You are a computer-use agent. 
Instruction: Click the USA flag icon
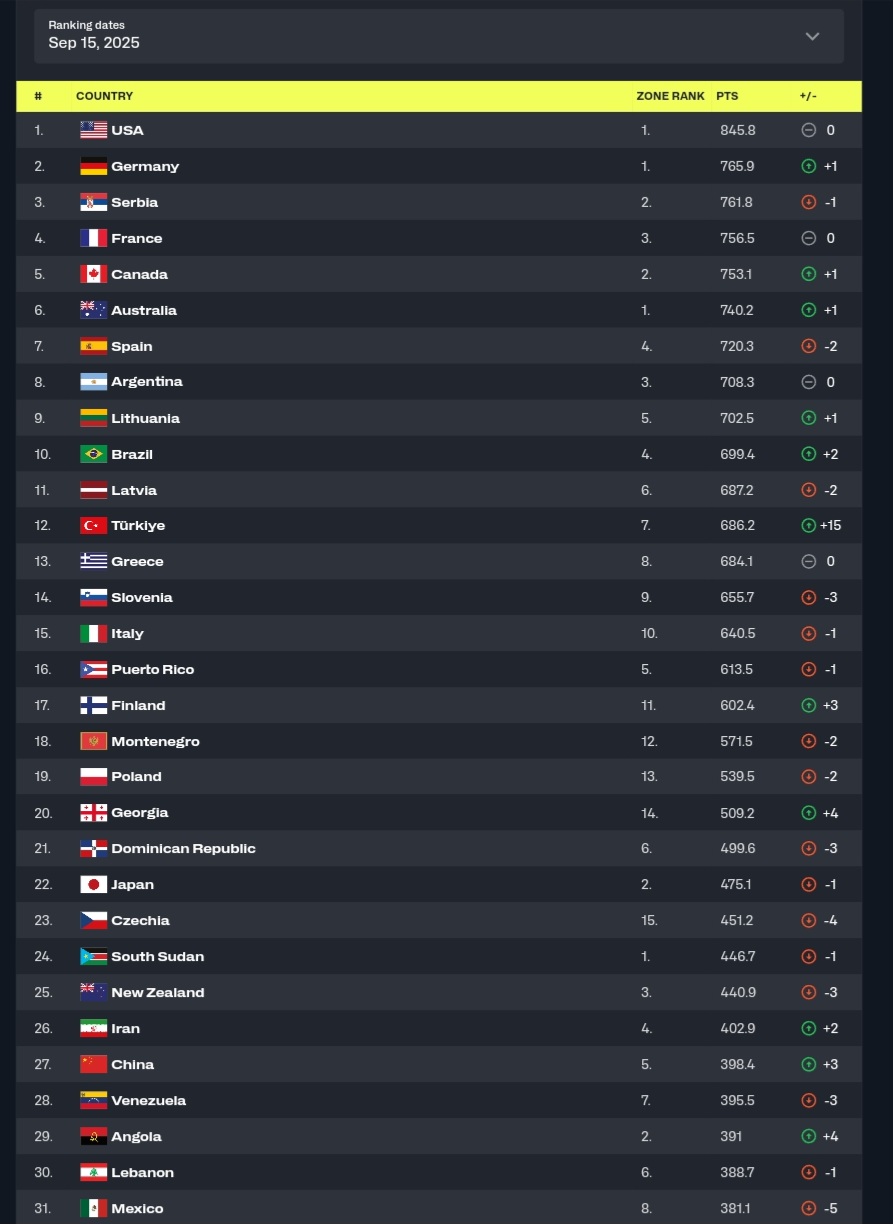click(x=93, y=130)
